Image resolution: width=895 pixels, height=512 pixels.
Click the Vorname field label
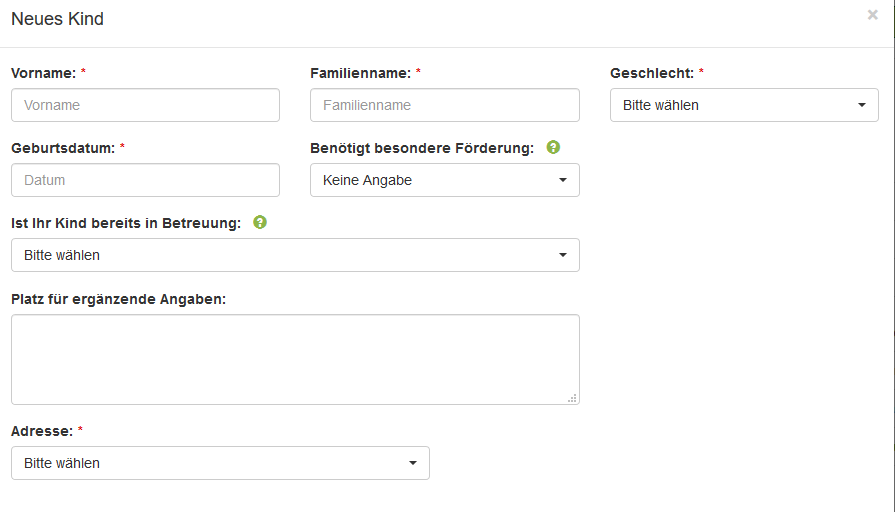click(x=43, y=73)
